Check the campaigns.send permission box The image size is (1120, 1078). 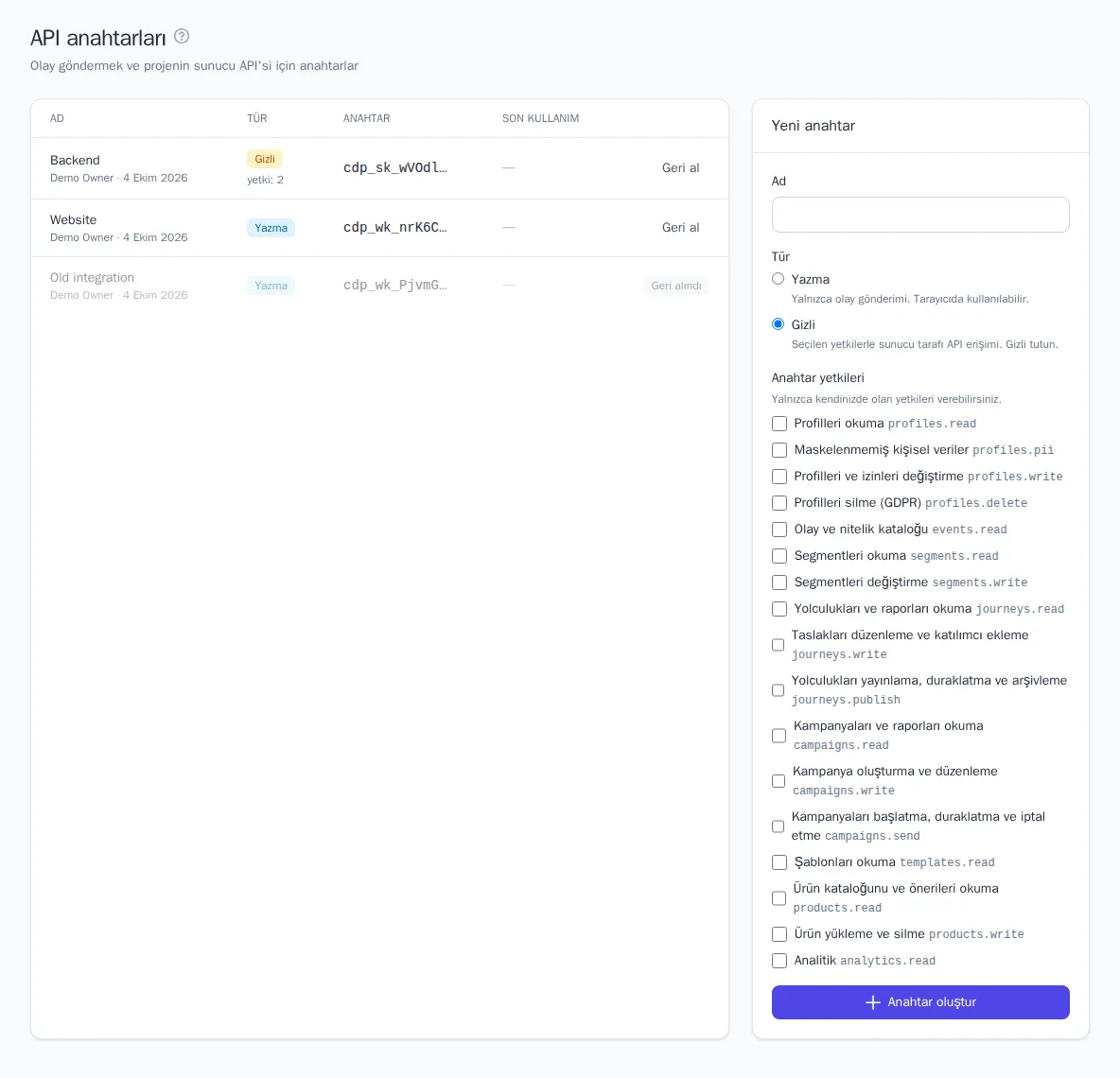click(x=778, y=826)
